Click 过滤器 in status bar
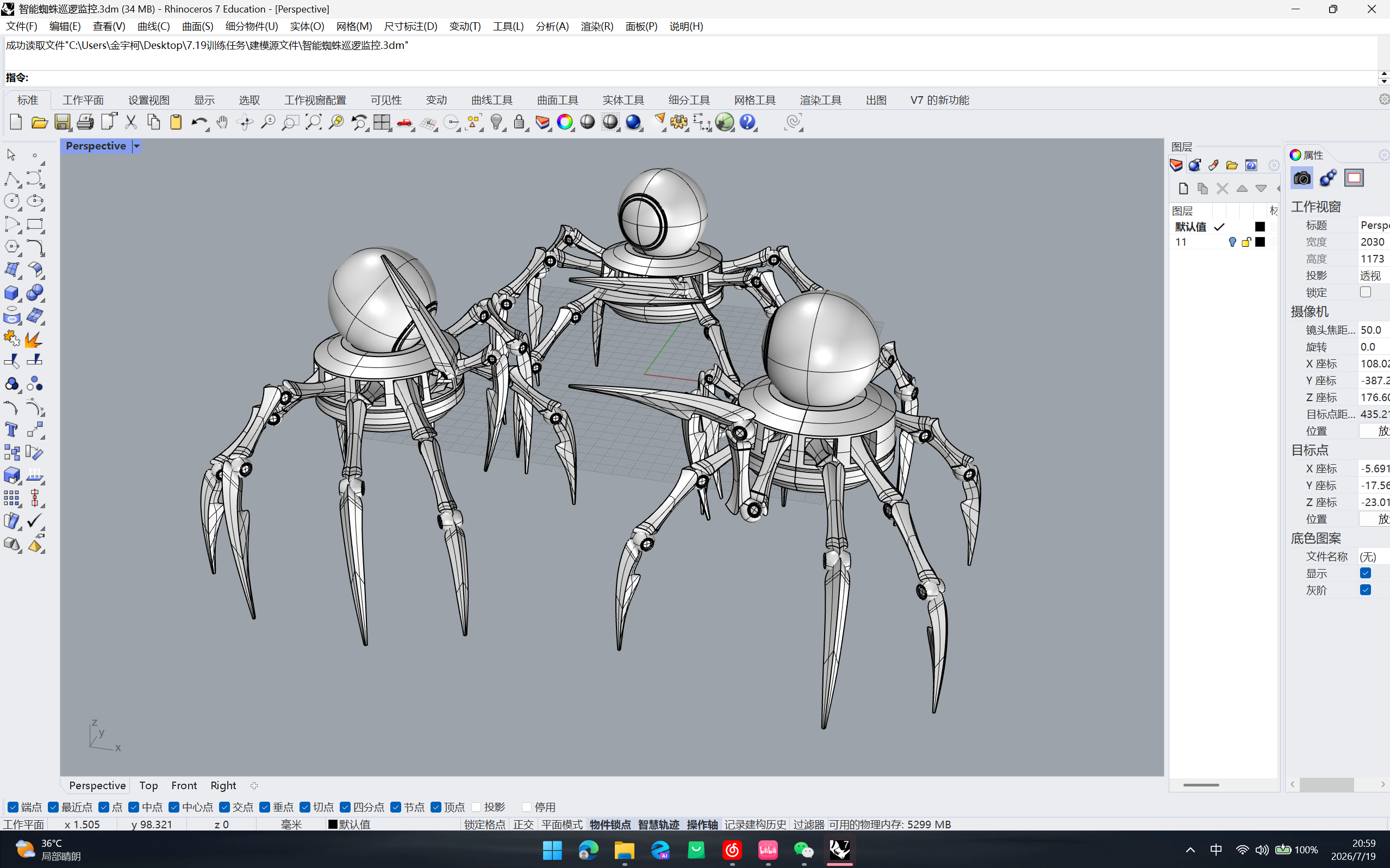1390x868 pixels. (808, 825)
